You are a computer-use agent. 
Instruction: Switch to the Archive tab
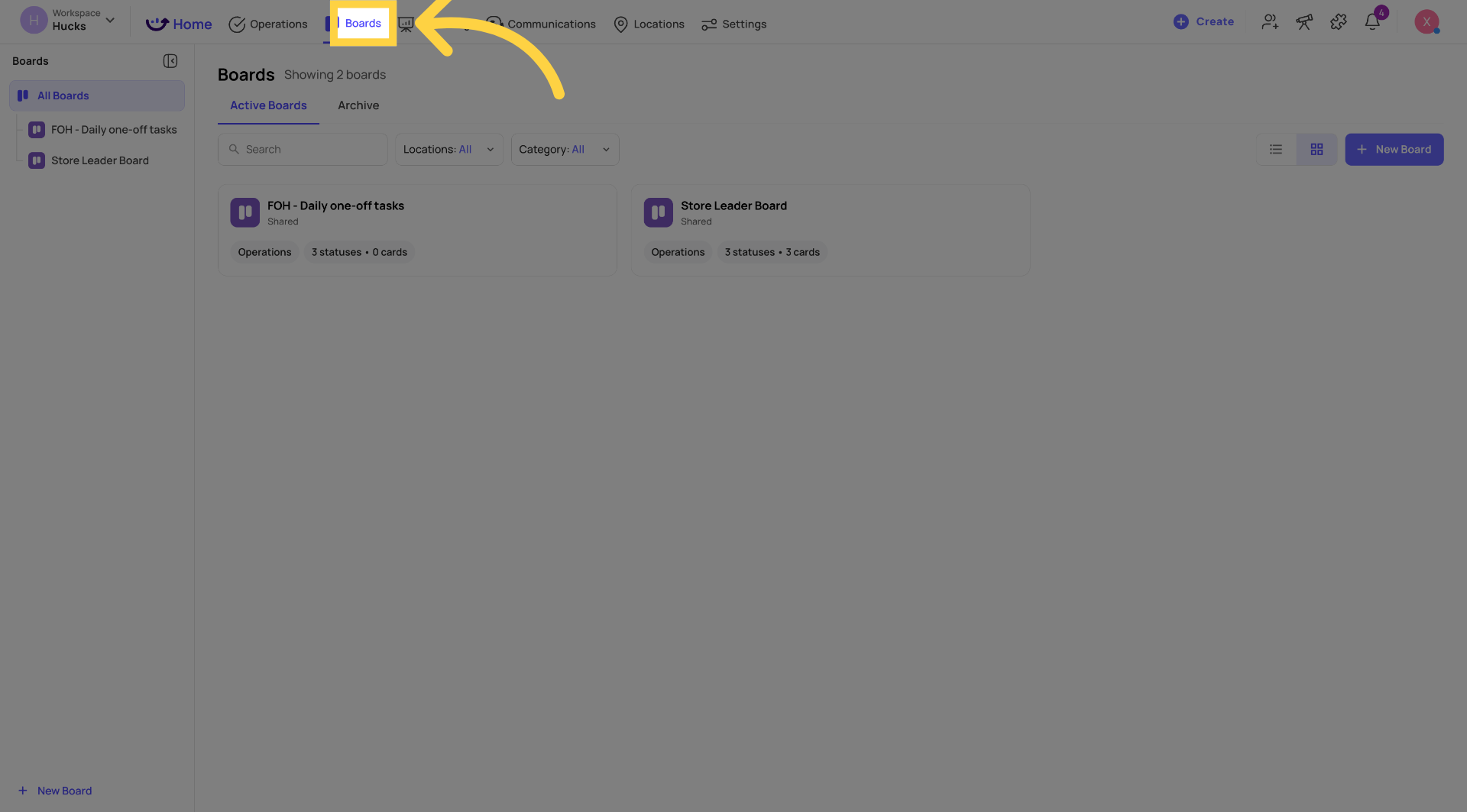point(358,105)
